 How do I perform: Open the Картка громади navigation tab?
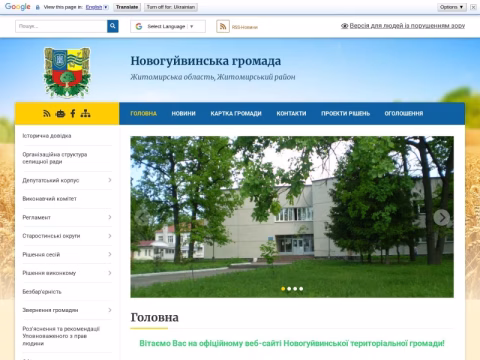point(236,114)
